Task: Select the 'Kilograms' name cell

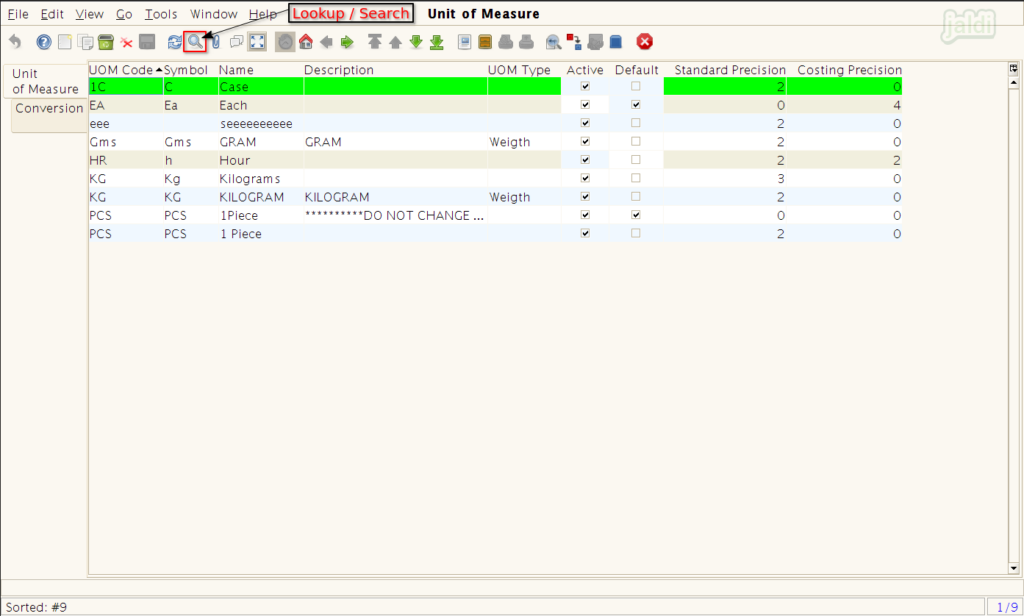Action: click(x=261, y=178)
